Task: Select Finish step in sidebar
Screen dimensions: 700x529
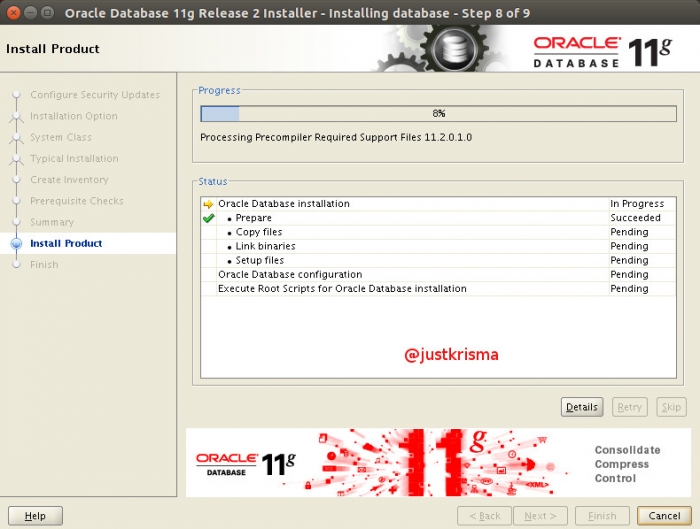Action: coord(44,265)
